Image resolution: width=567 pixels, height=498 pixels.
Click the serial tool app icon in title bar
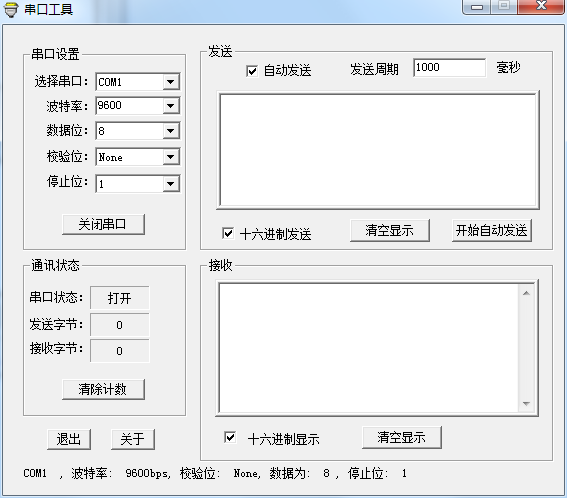point(10,10)
